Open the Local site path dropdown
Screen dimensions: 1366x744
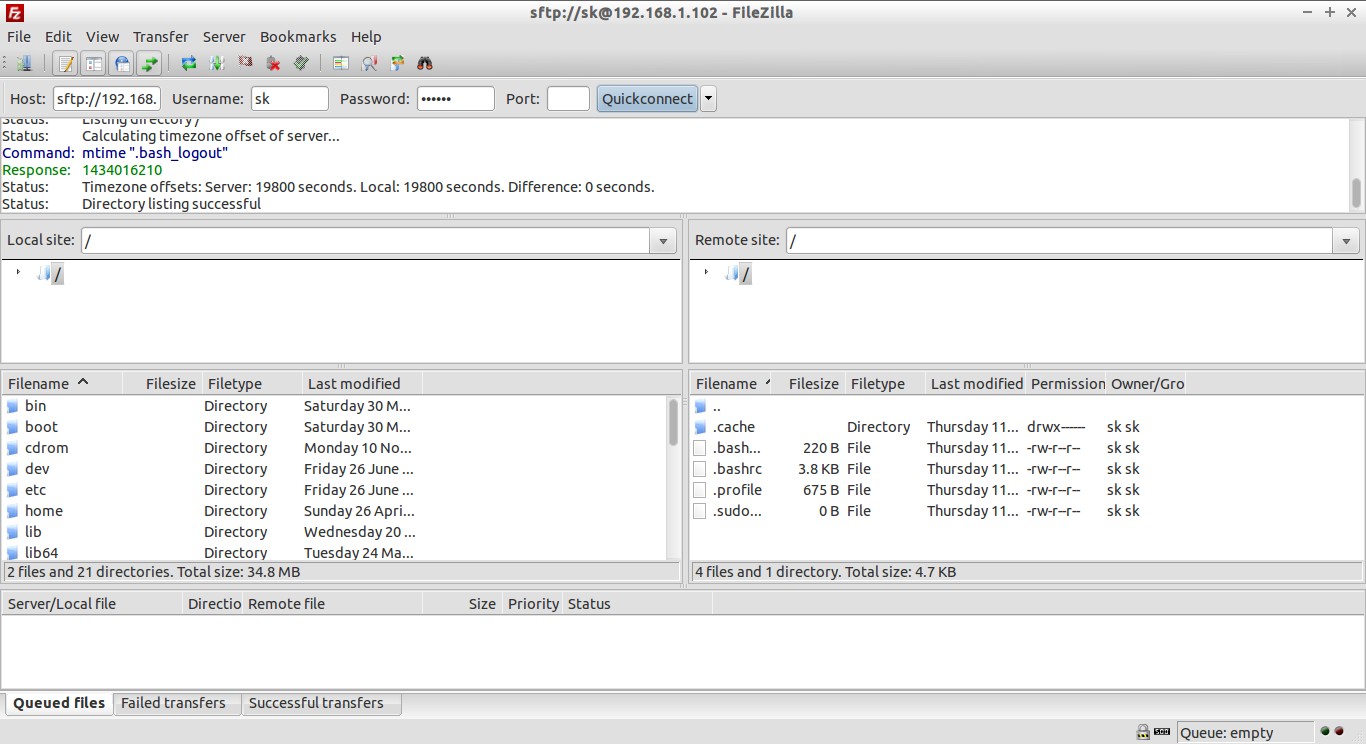pos(662,241)
